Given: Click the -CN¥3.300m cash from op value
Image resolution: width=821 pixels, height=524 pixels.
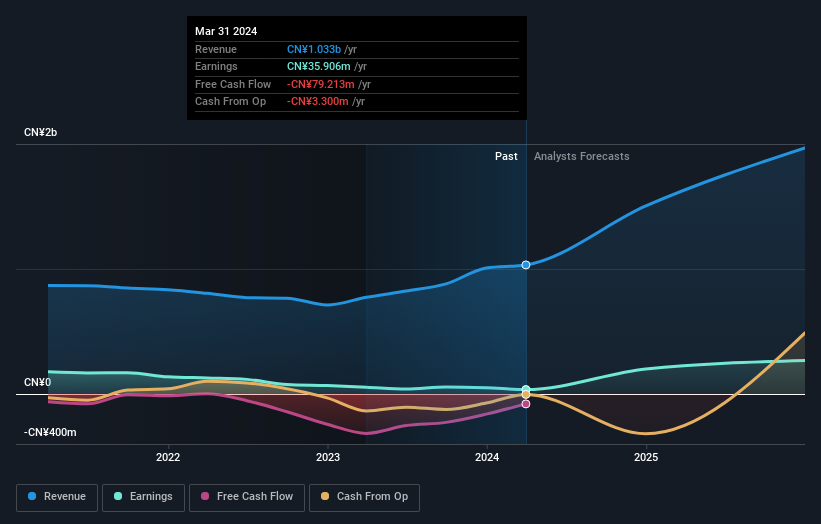Looking at the screenshot, I should pos(317,102).
